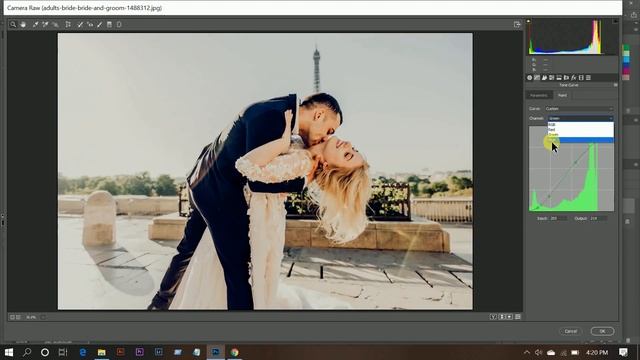
Task: Open the Curve preset dropdown
Action: [x=579, y=109]
